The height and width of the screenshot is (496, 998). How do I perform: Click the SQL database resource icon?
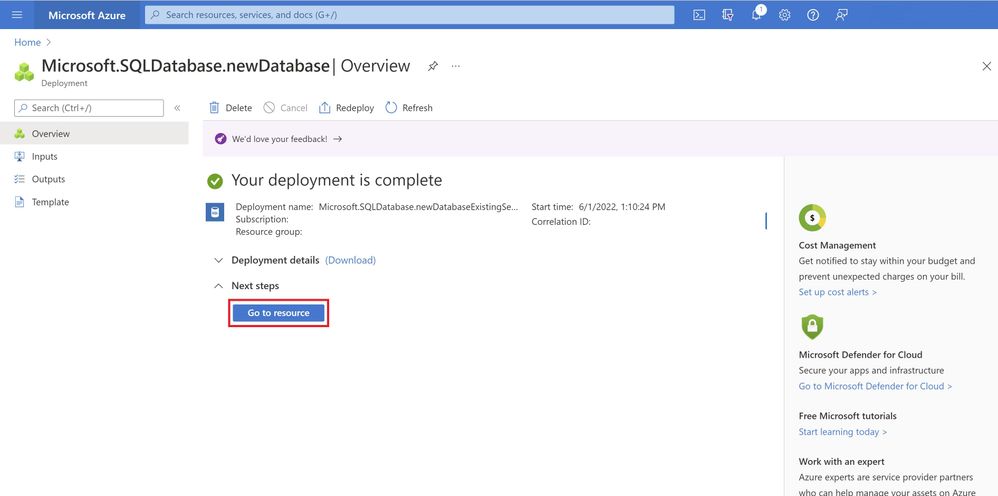[214, 212]
